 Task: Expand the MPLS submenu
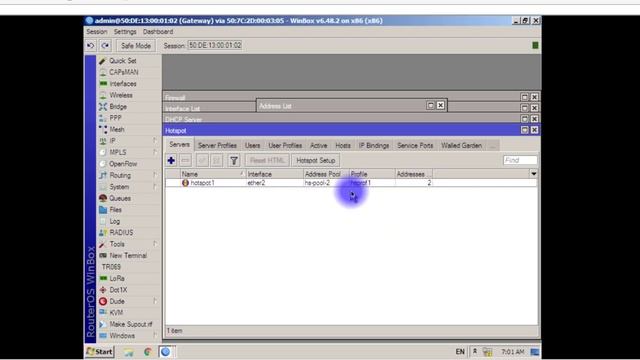click(x=155, y=152)
